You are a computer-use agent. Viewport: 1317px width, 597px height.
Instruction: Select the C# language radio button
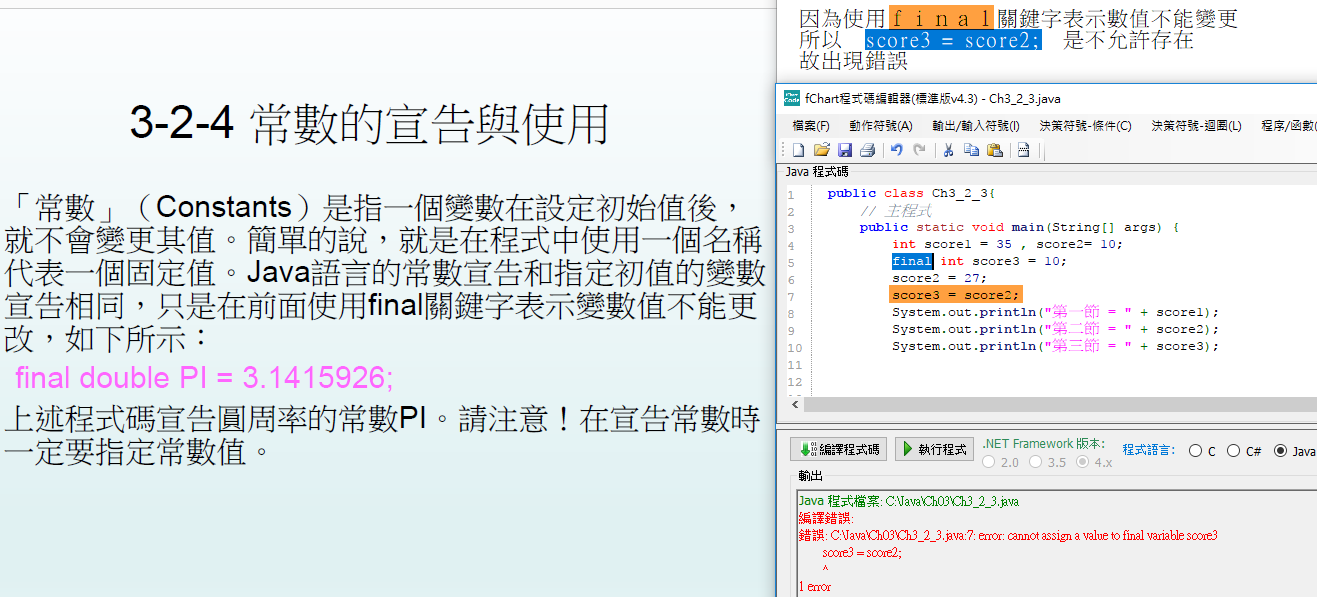1233,451
